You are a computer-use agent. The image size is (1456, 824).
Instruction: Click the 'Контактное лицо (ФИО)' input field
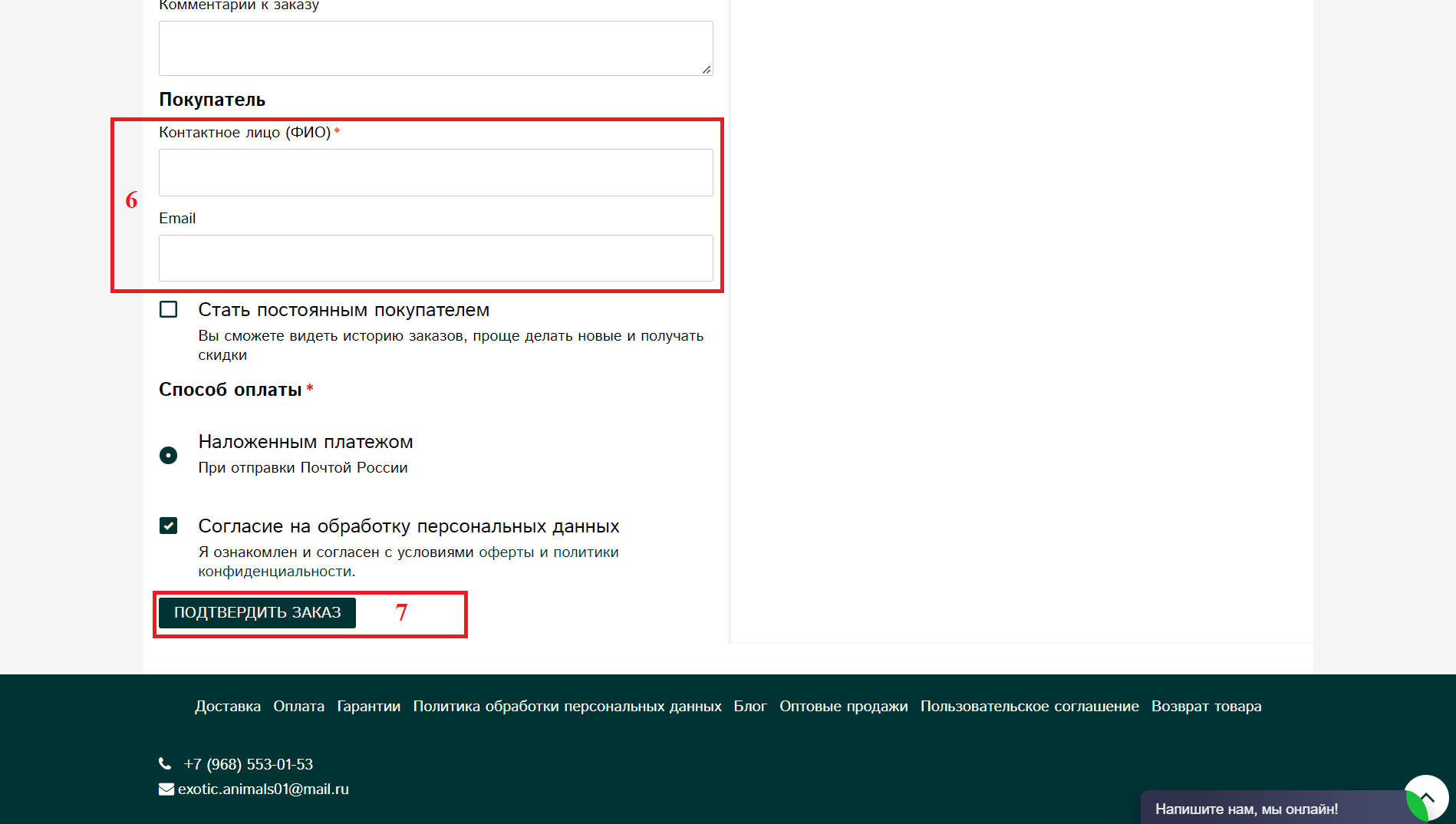click(436, 173)
